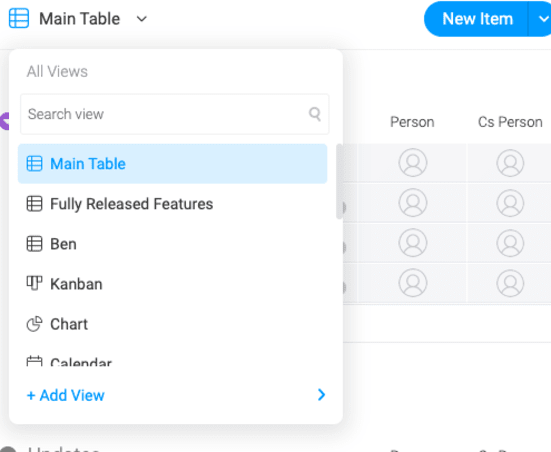This screenshot has width=551, height=452.
Task: Click into the Search view field
Action: [175, 114]
